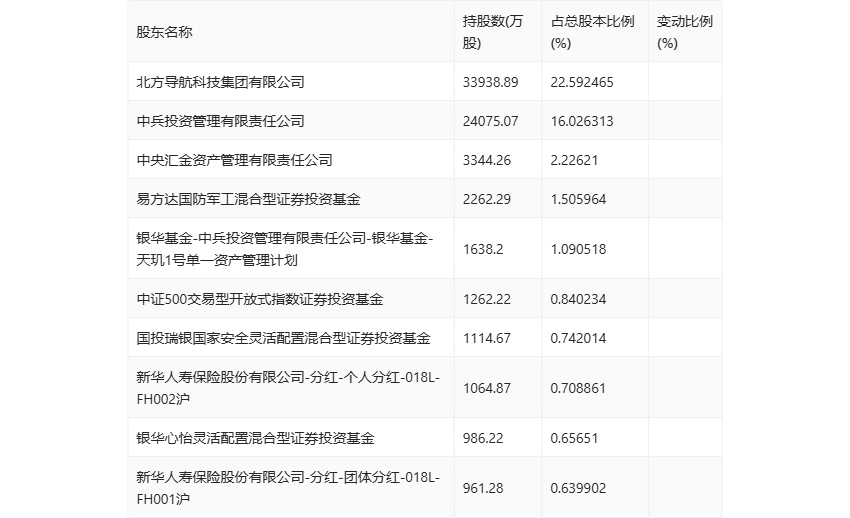Select 银华心怡灵活配置混合型证券投资基金 name
The width and height of the screenshot is (850, 518).
pos(255,438)
